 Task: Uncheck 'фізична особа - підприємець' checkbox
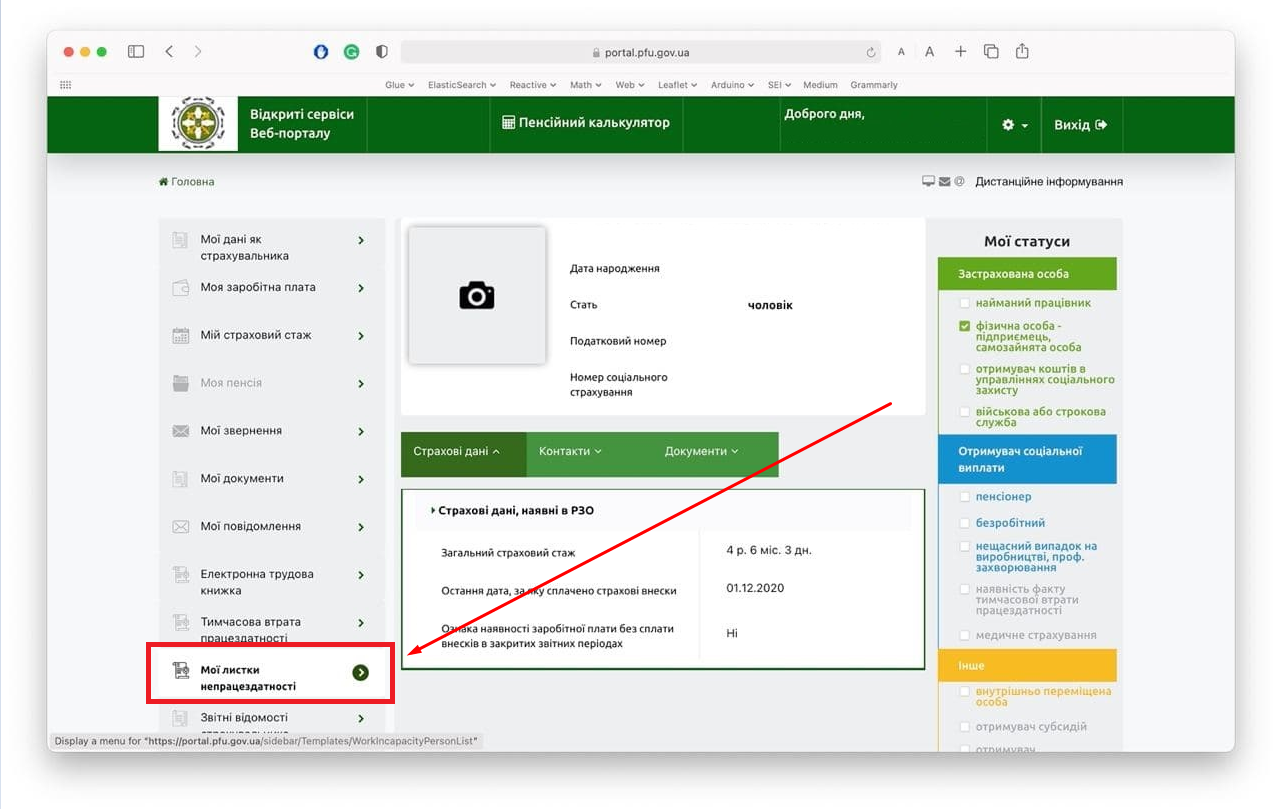[964, 326]
